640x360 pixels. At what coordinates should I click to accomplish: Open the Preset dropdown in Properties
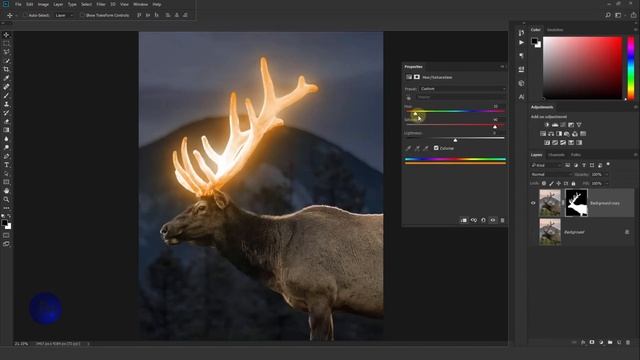tap(462, 89)
